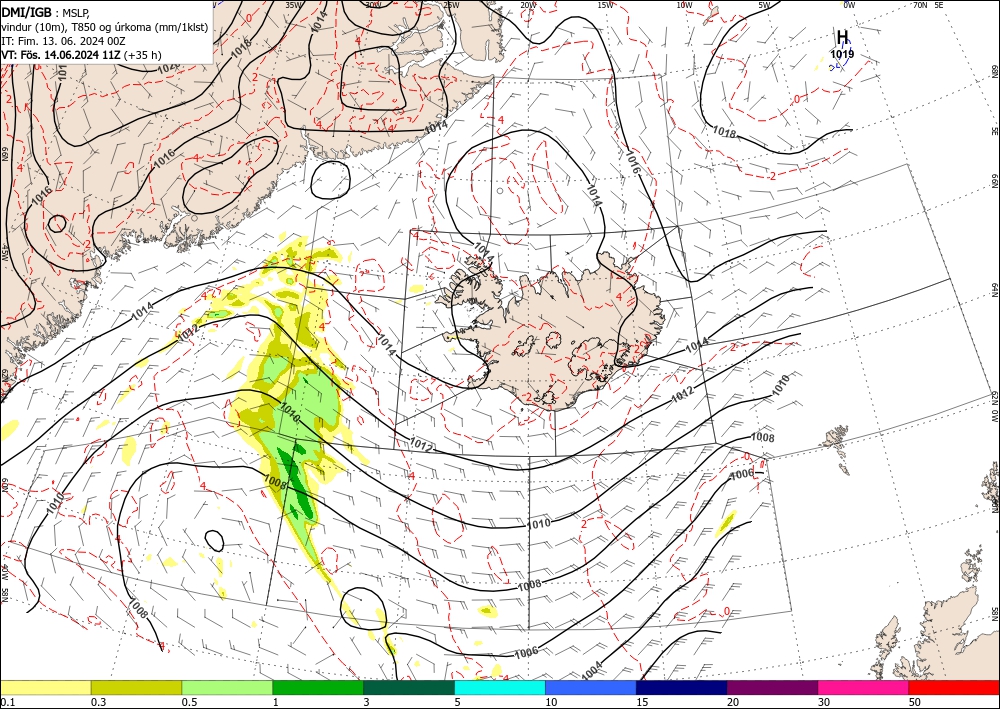1000x709 pixels.
Task: Click the '1004' isobar label
Action: 592,669
